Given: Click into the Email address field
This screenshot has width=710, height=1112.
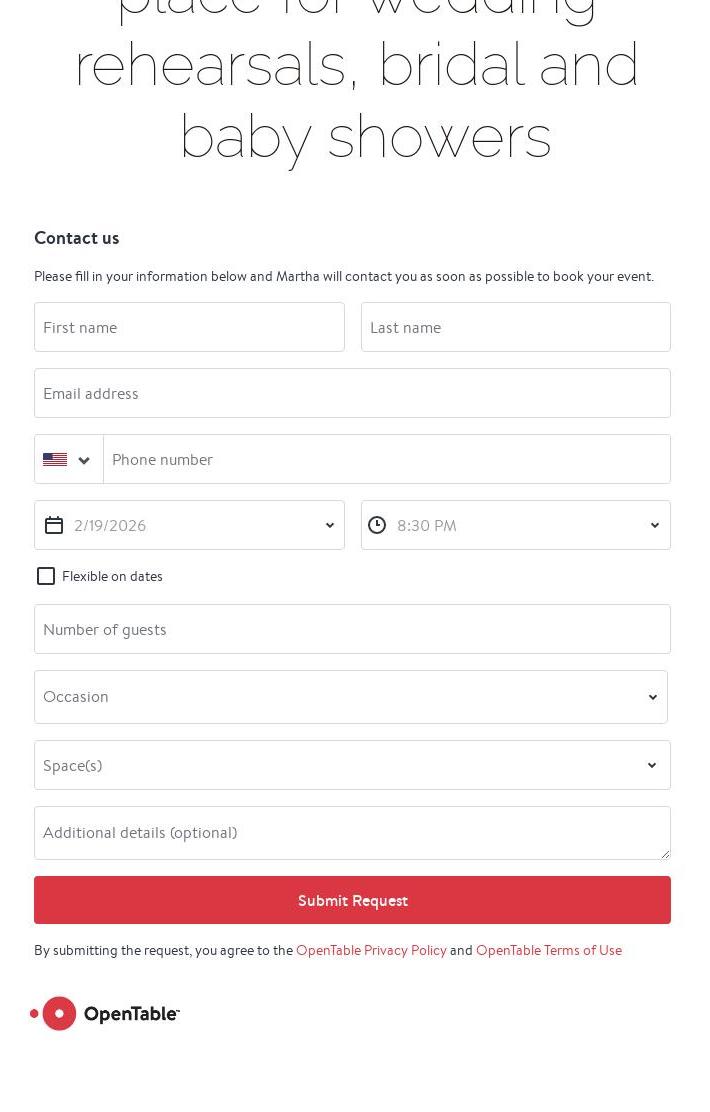Looking at the screenshot, I should [x=352, y=394].
